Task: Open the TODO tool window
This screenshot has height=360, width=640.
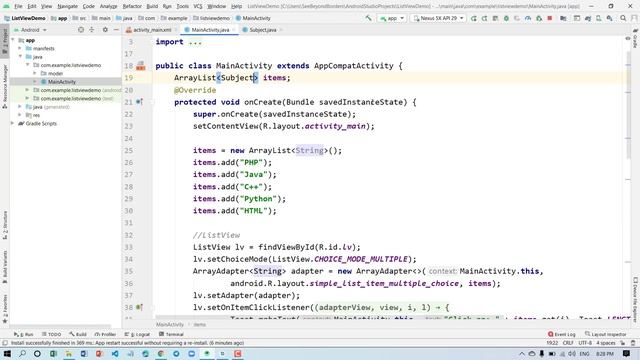Action: coord(51,334)
